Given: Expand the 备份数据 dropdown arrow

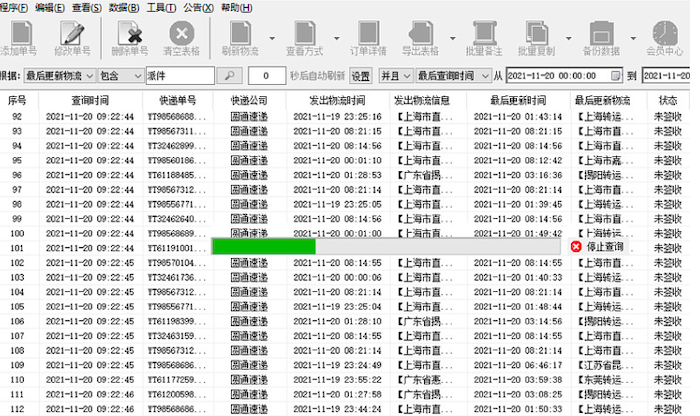Looking at the screenshot, I should coord(633,38).
